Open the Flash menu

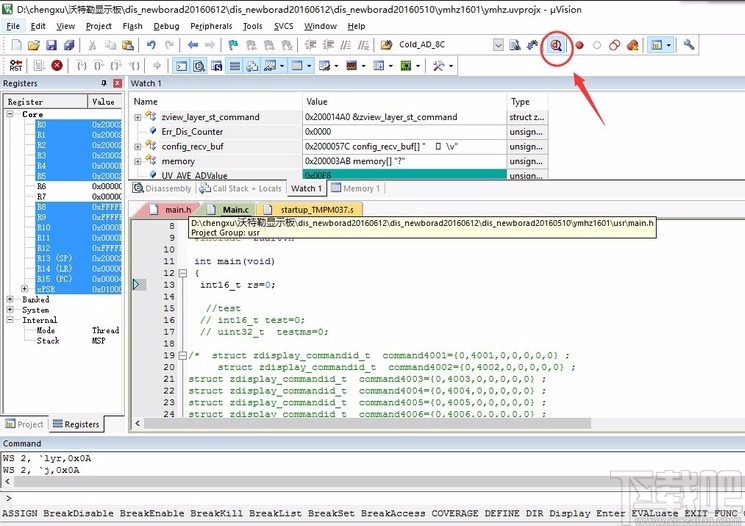click(132, 26)
